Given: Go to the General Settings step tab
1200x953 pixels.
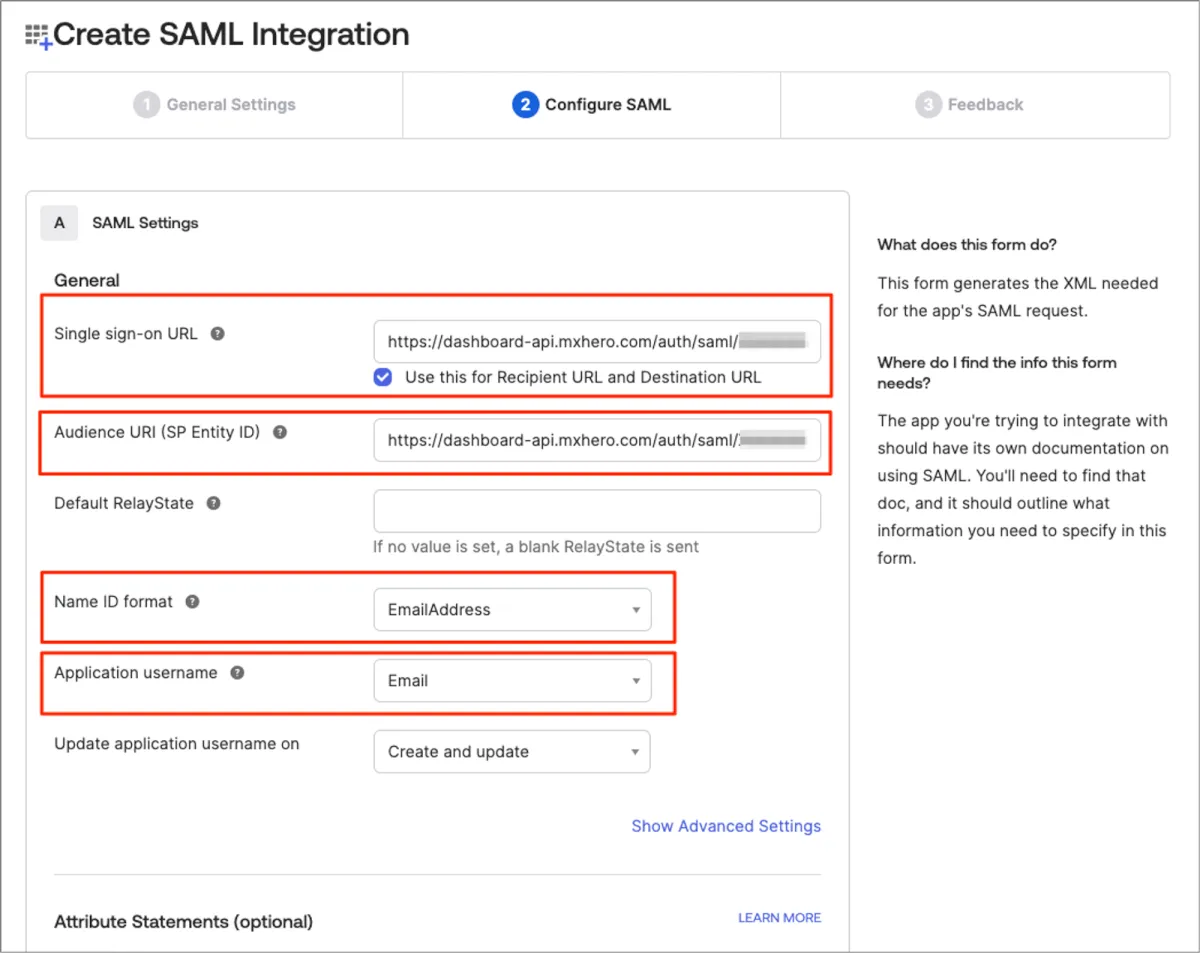Looking at the screenshot, I should (214, 105).
